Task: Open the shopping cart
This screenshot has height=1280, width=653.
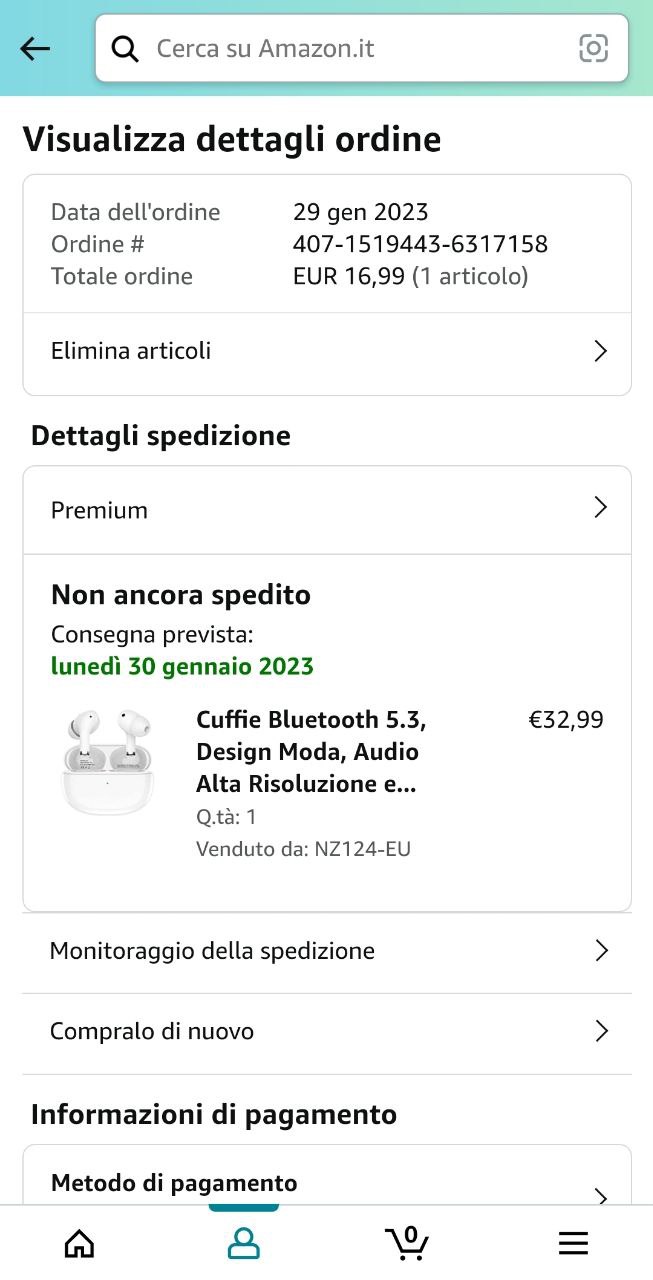Action: [x=407, y=1243]
